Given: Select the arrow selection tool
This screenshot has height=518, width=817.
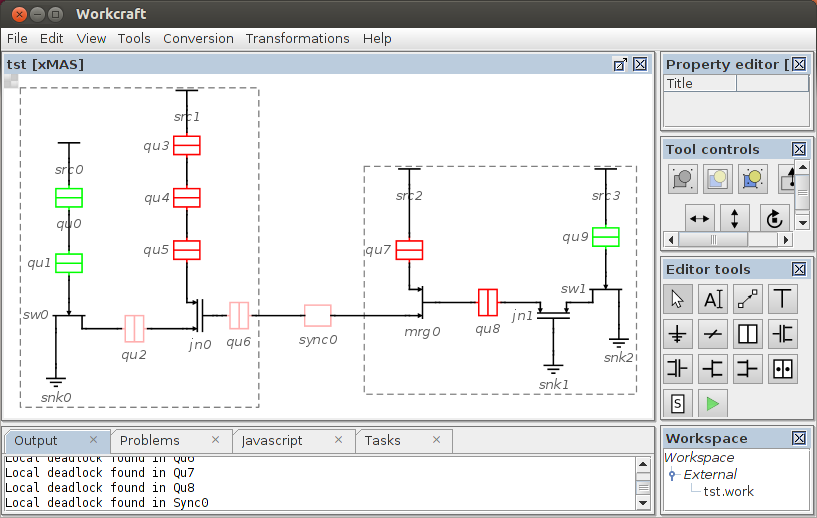Looking at the screenshot, I should [678, 298].
